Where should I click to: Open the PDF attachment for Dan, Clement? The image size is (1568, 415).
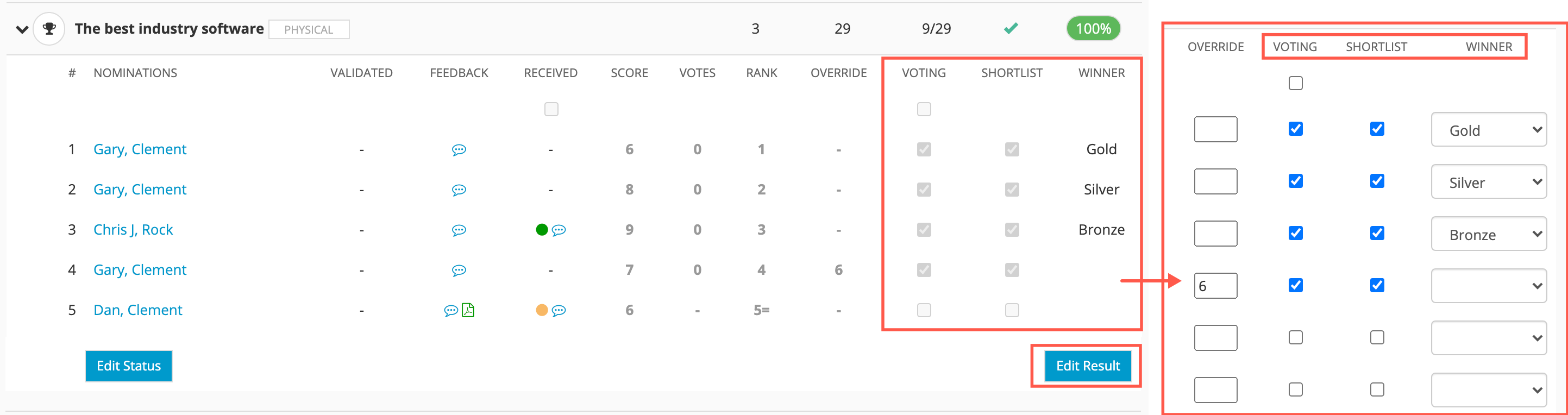coord(468,310)
